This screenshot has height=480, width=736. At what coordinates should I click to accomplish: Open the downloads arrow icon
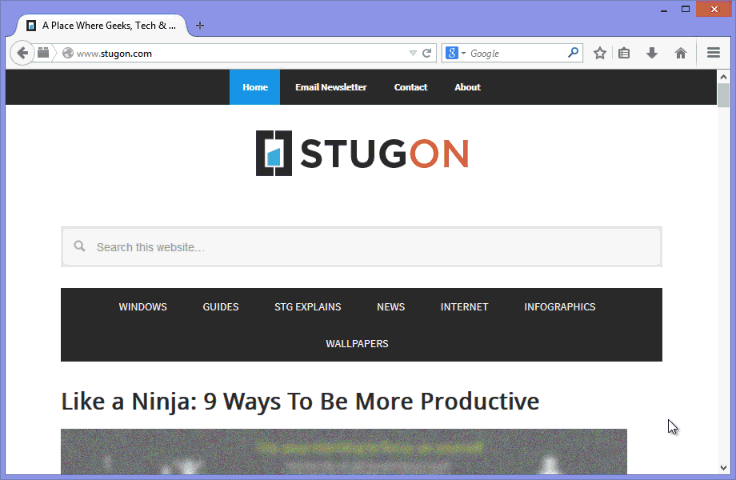coord(652,53)
